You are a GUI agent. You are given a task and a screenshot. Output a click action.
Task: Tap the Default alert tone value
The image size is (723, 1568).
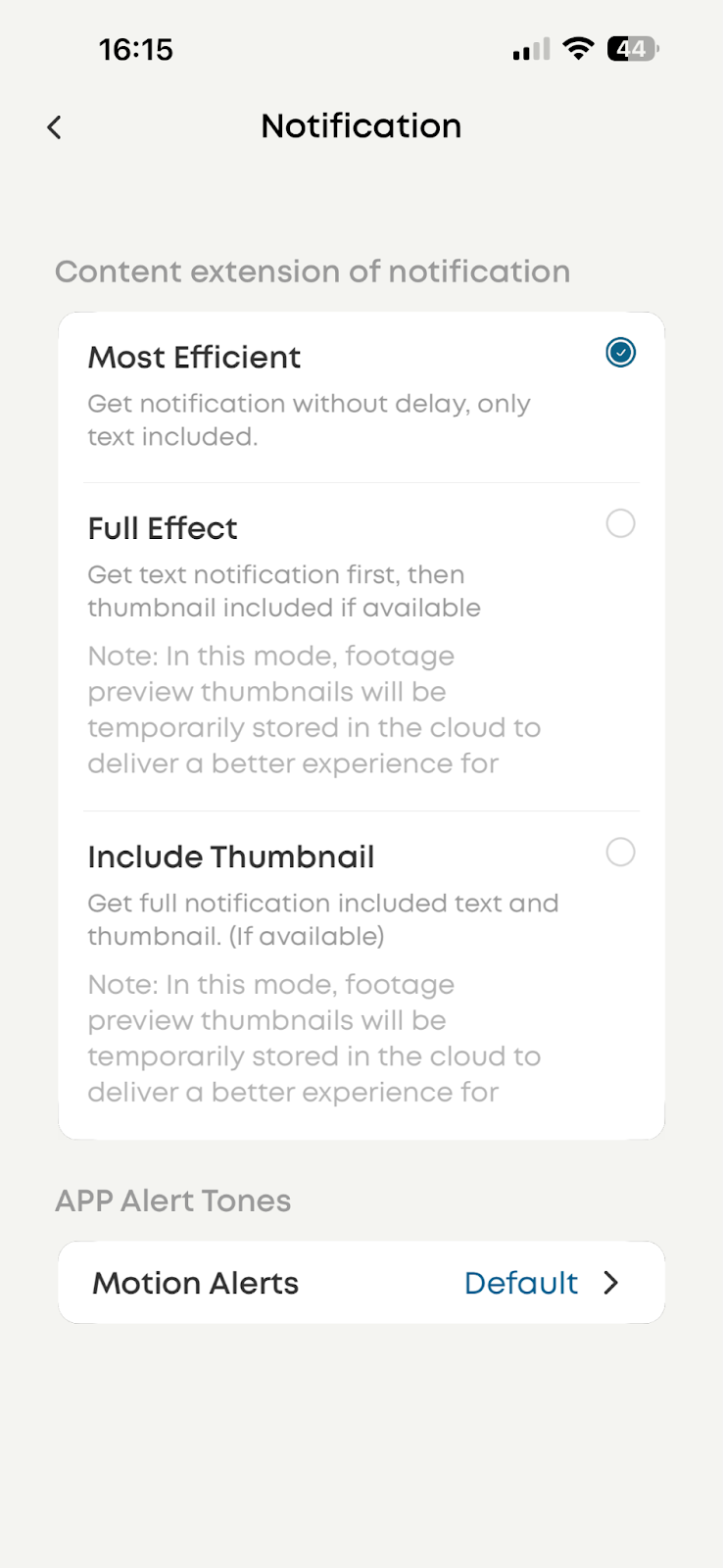[520, 1283]
